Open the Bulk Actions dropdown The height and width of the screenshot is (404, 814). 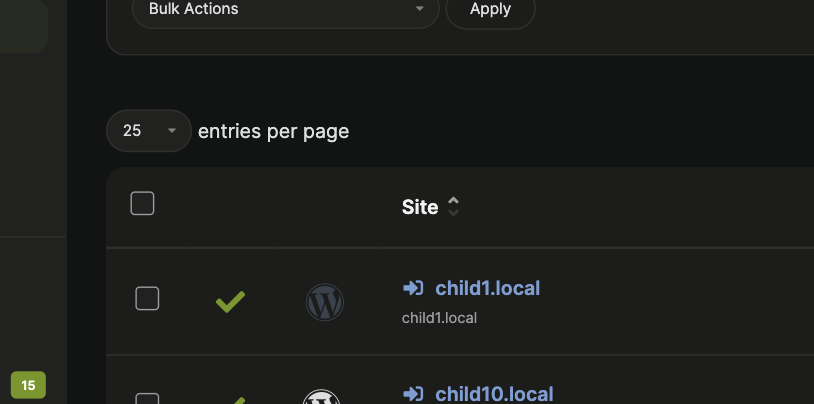click(x=286, y=9)
